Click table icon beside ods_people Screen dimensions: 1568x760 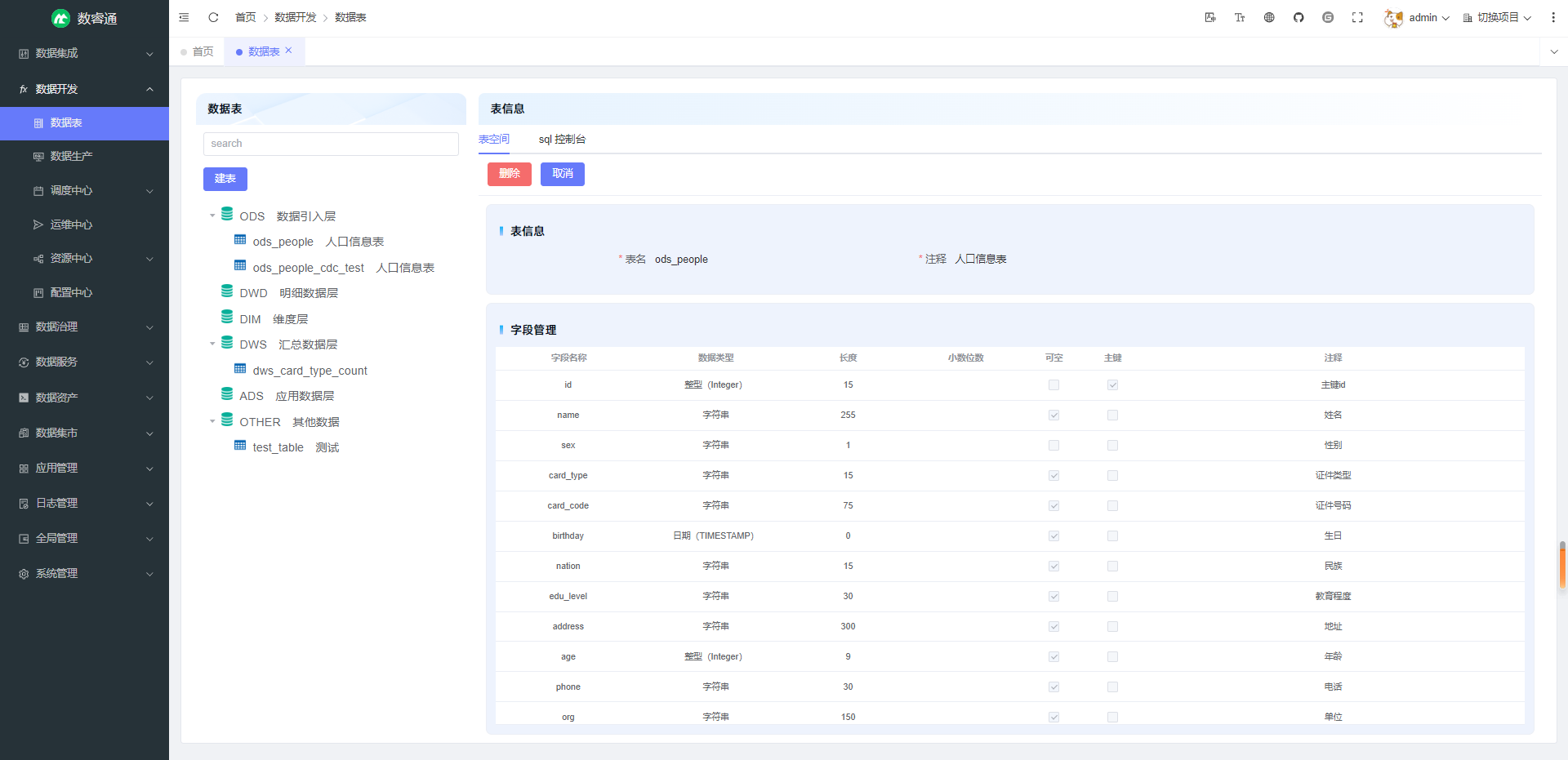240,240
